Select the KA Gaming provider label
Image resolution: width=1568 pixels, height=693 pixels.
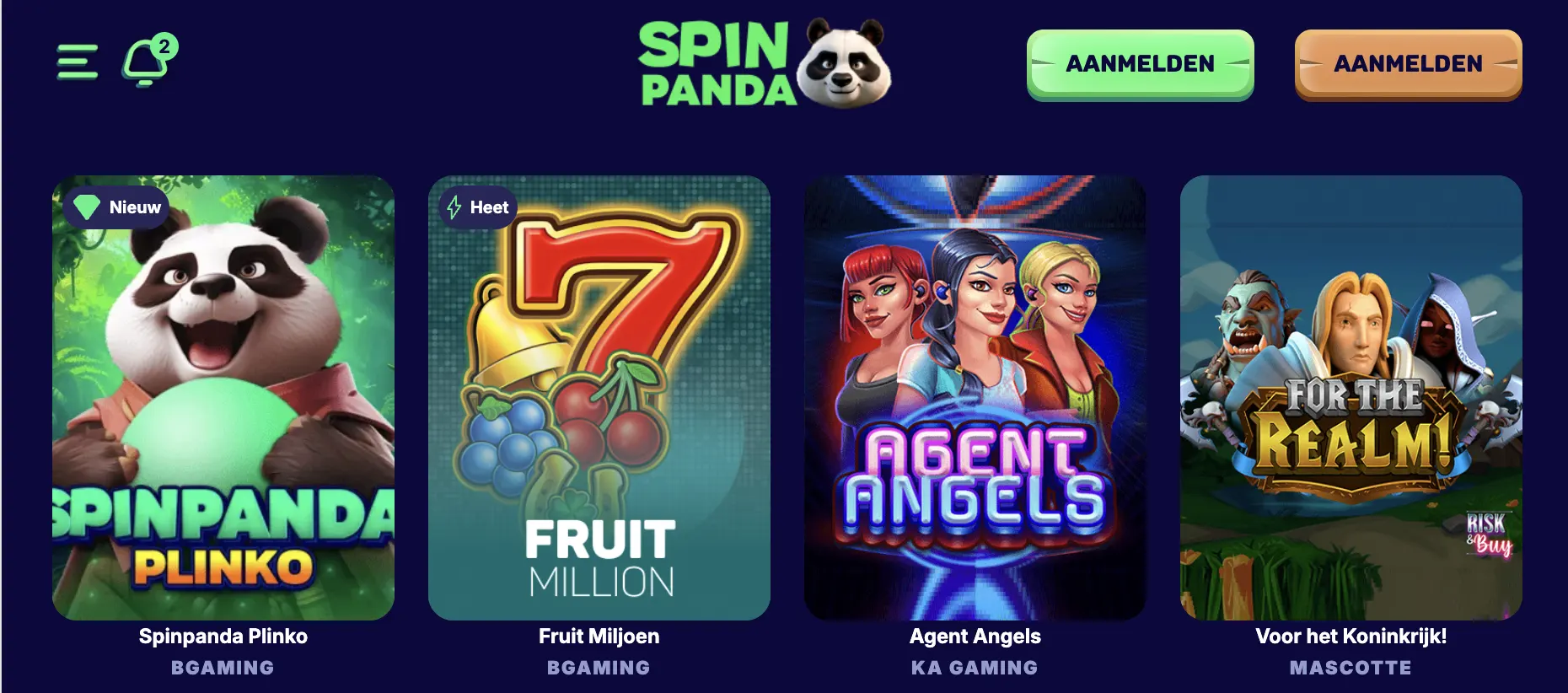[975, 668]
